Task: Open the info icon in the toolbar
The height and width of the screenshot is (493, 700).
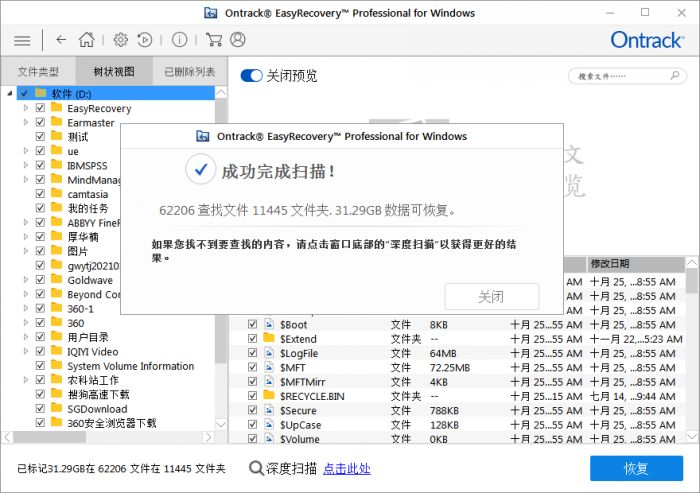Action: pyautogui.click(x=179, y=40)
